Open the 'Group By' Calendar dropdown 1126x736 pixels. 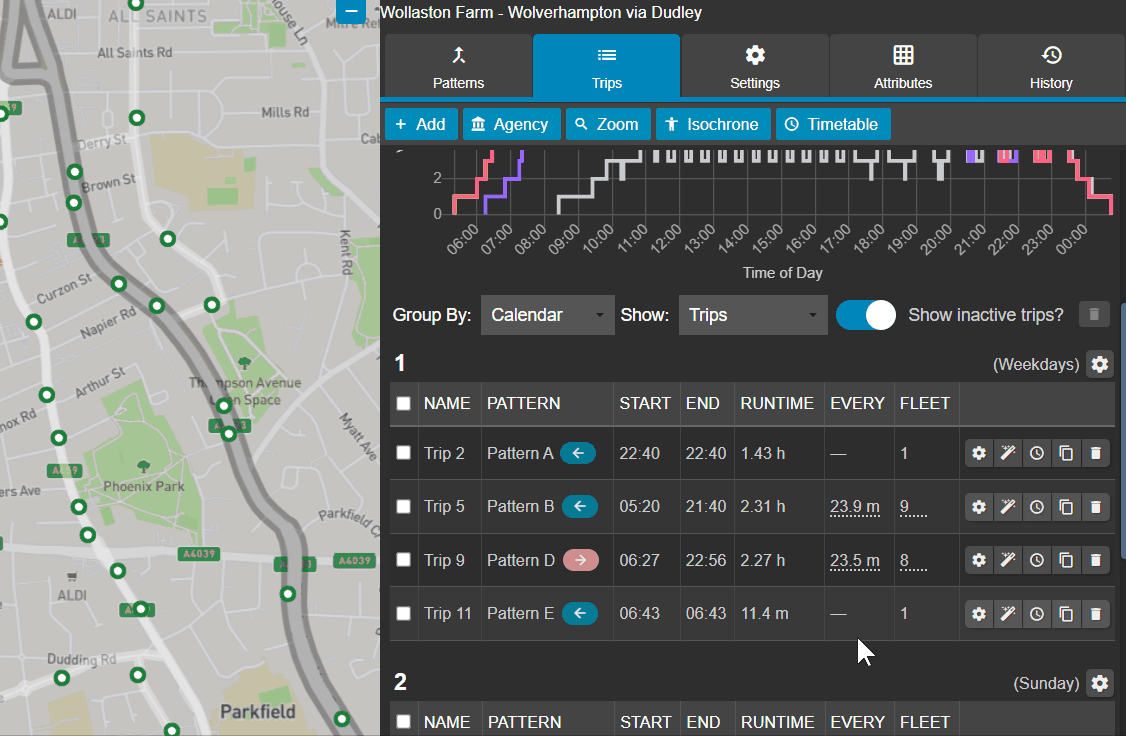[x=547, y=314]
